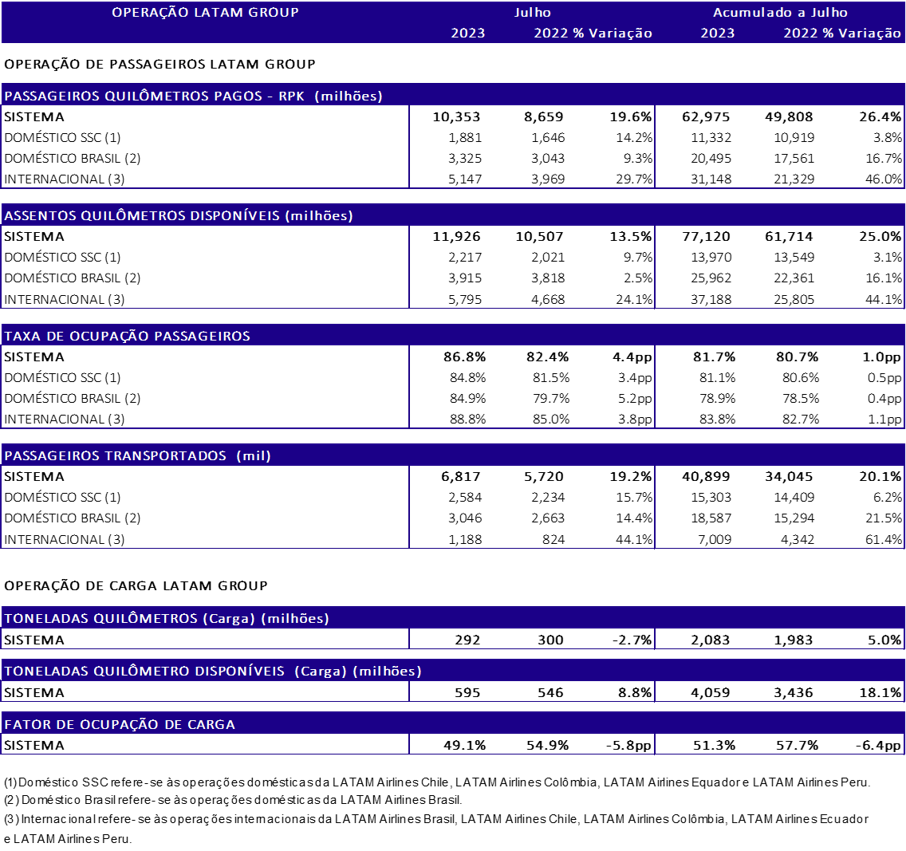Screen dimensions: 906x851
Task: Click the "TAXA DE OCUPAÇÃO PASSAGEIROS" section header
Action: click(x=127, y=336)
